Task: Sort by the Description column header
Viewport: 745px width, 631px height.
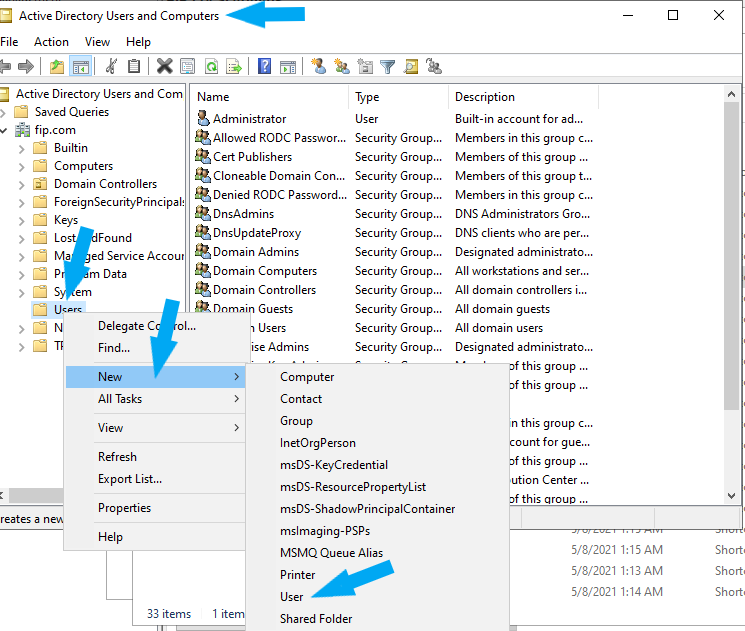Action: pos(523,97)
